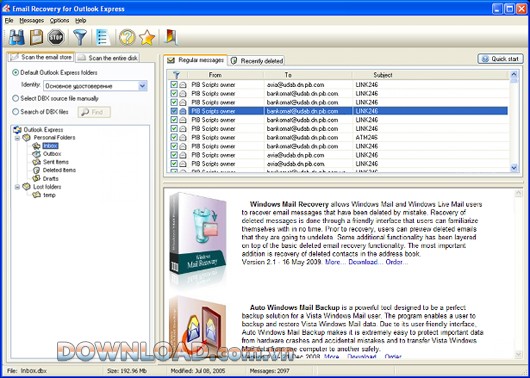Select Lost folders in the tree
This screenshot has height=378, width=530.
click(x=47, y=187)
